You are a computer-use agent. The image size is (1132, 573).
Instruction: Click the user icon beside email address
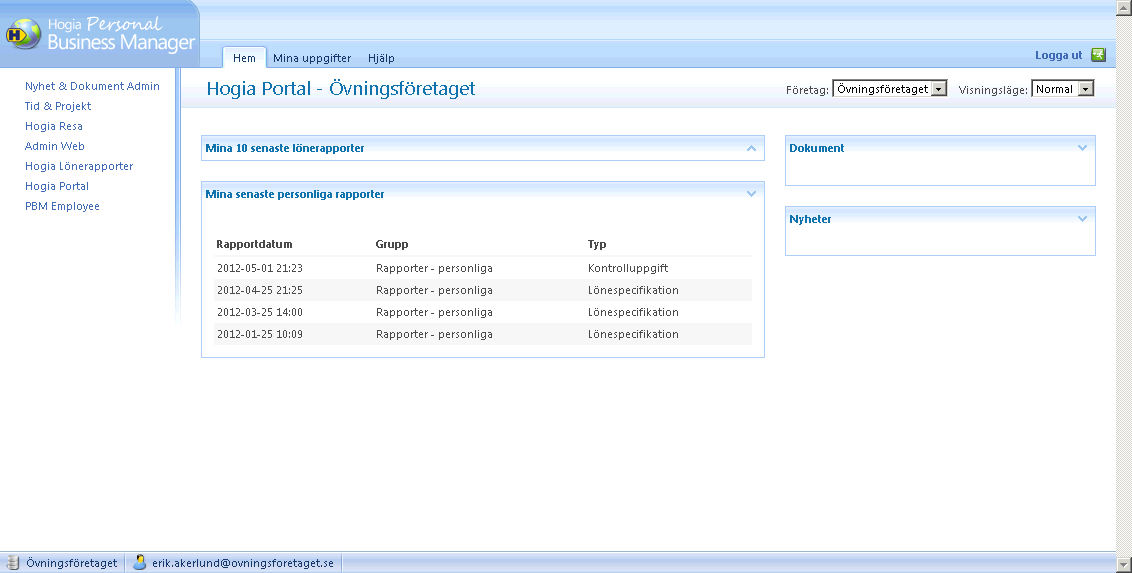click(x=139, y=562)
